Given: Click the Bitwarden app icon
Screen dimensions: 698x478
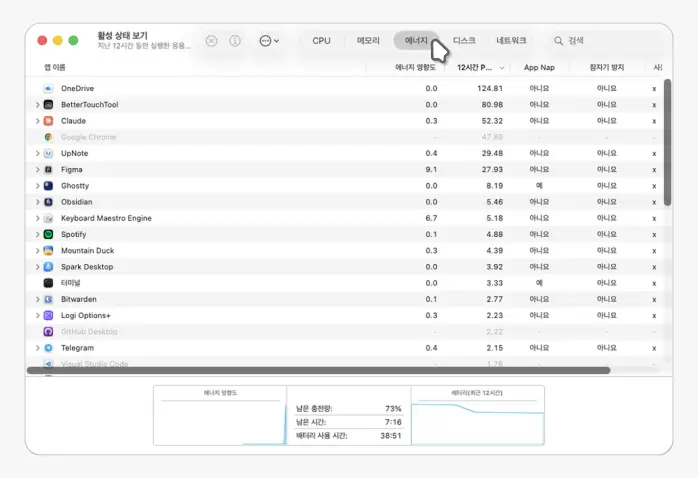Looking at the screenshot, I should (48, 300).
